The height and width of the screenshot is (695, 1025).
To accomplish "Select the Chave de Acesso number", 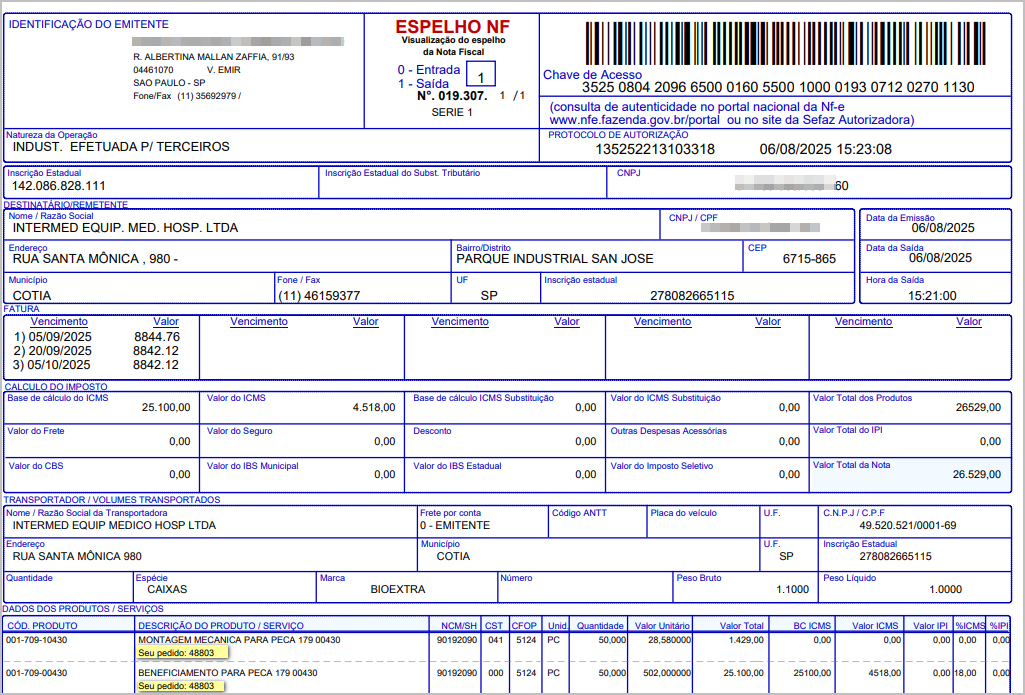I will pyautogui.click(x=777, y=88).
